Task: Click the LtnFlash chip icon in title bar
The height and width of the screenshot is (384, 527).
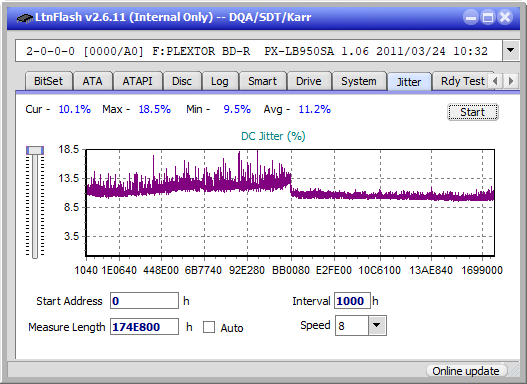Action: tap(25, 17)
